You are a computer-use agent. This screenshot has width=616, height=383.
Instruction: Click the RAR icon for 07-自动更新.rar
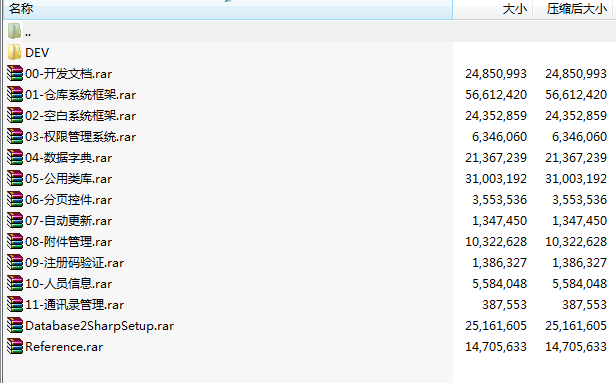pos(15,220)
